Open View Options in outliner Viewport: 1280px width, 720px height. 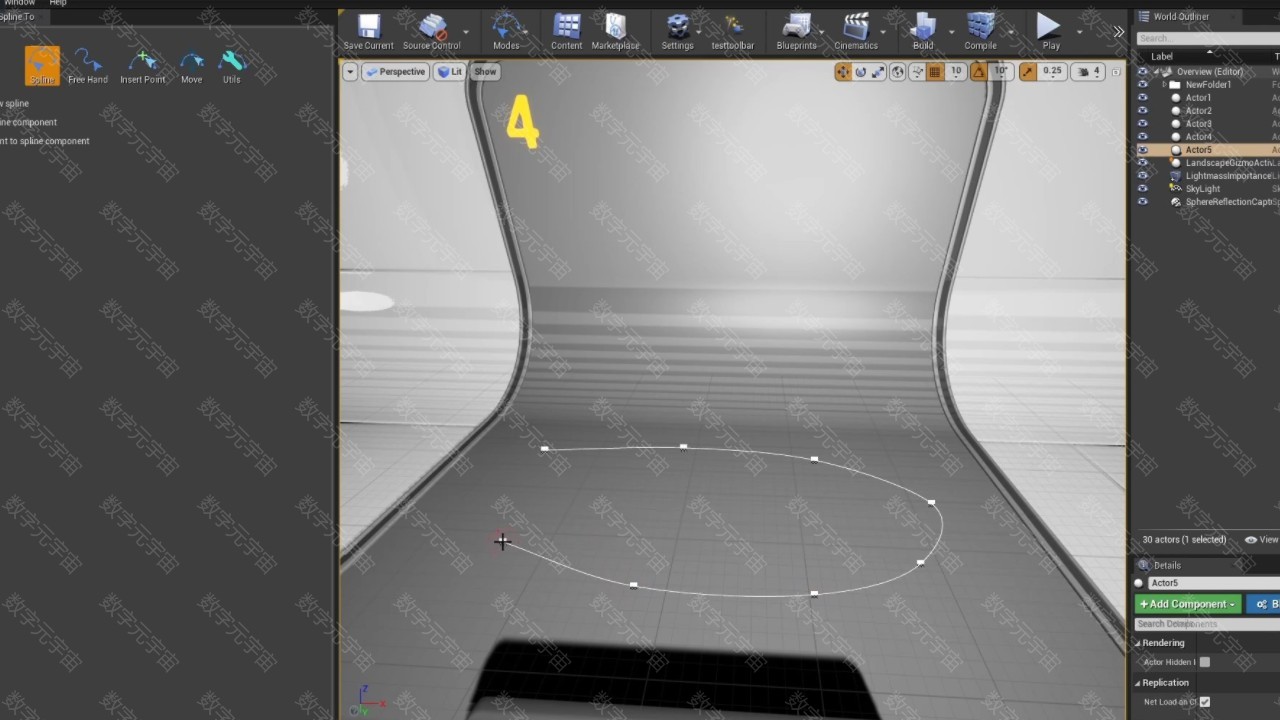point(1261,540)
